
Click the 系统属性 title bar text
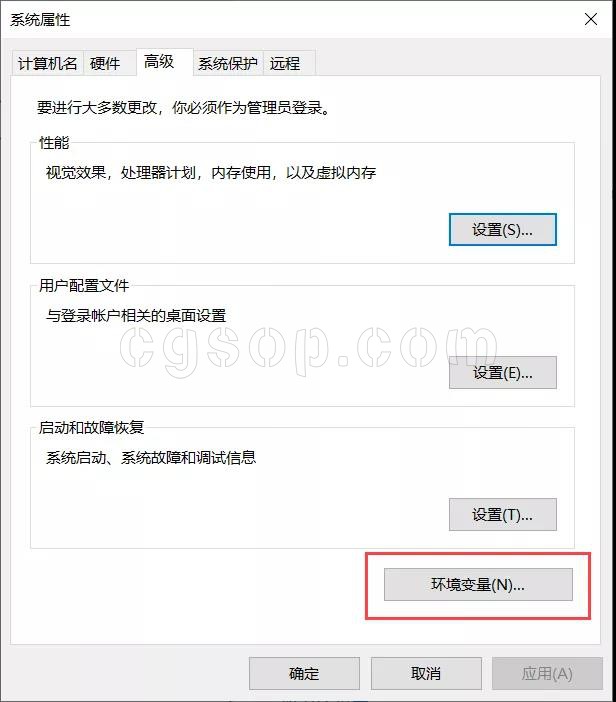tap(40, 20)
